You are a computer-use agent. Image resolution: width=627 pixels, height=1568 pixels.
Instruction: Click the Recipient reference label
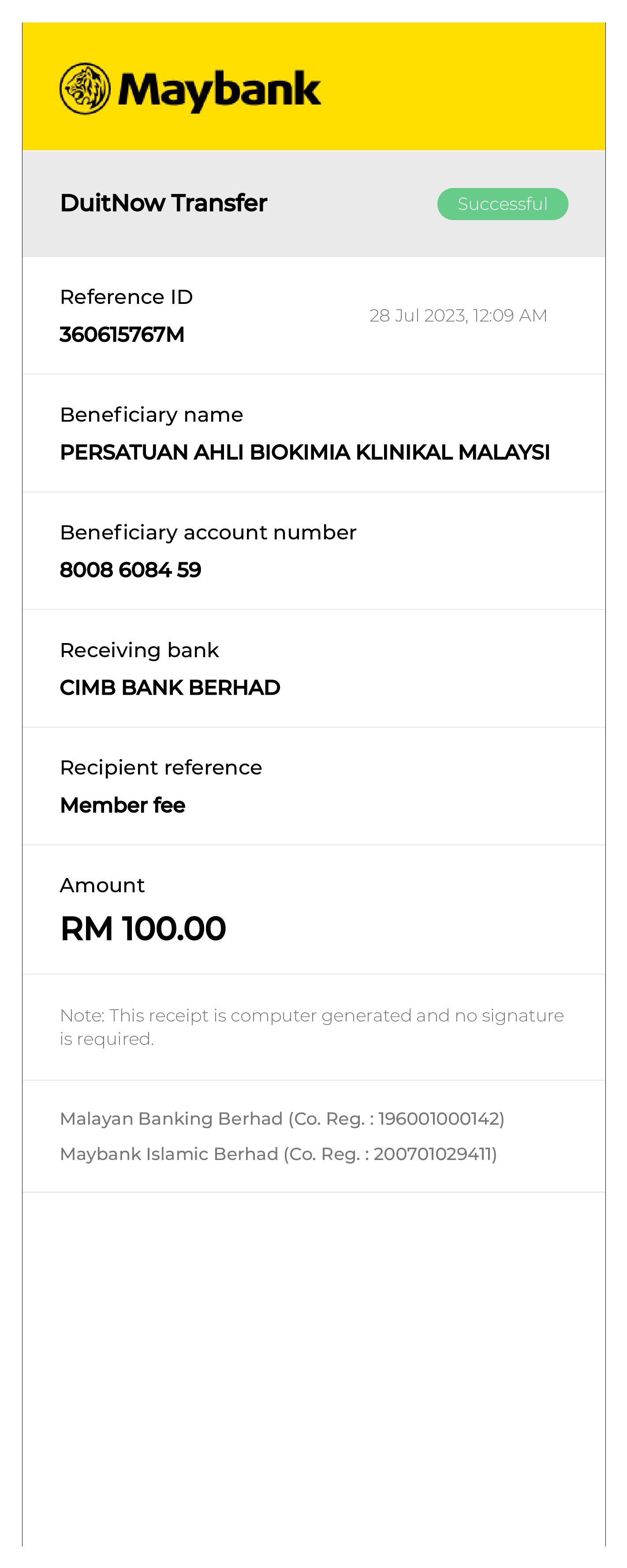[160, 767]
